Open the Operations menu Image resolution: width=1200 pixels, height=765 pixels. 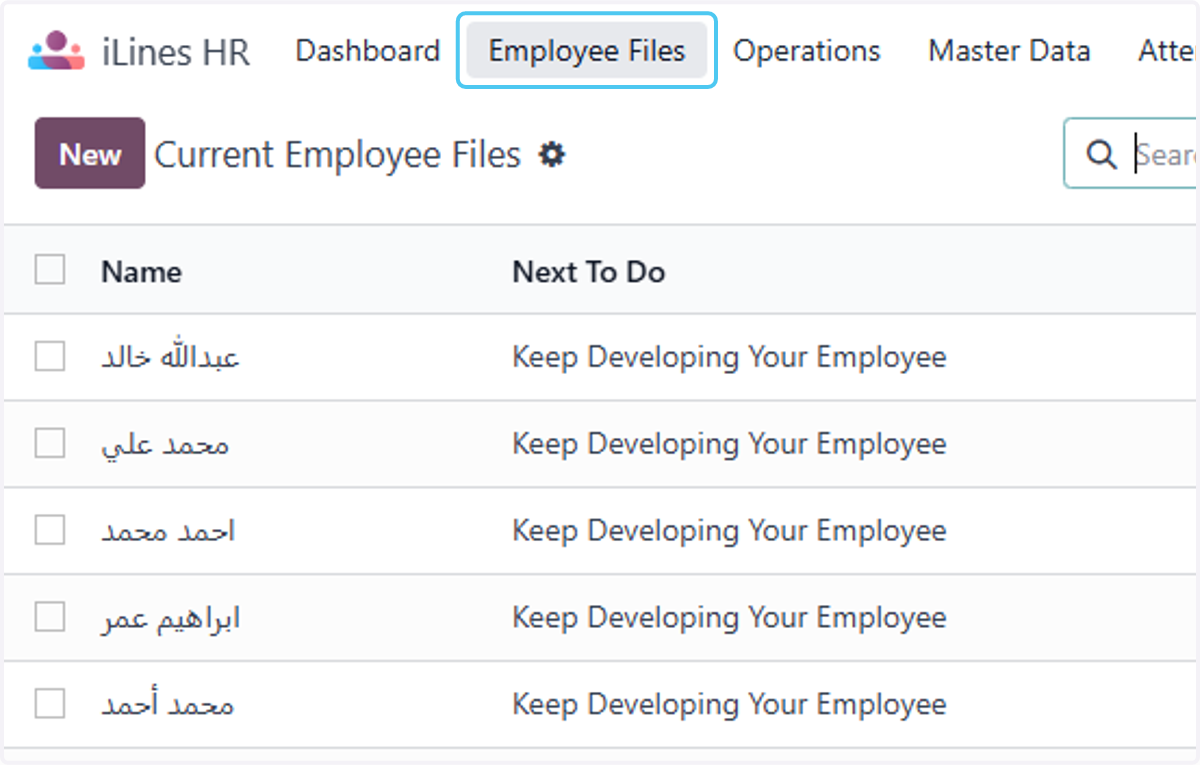[807, 51]
